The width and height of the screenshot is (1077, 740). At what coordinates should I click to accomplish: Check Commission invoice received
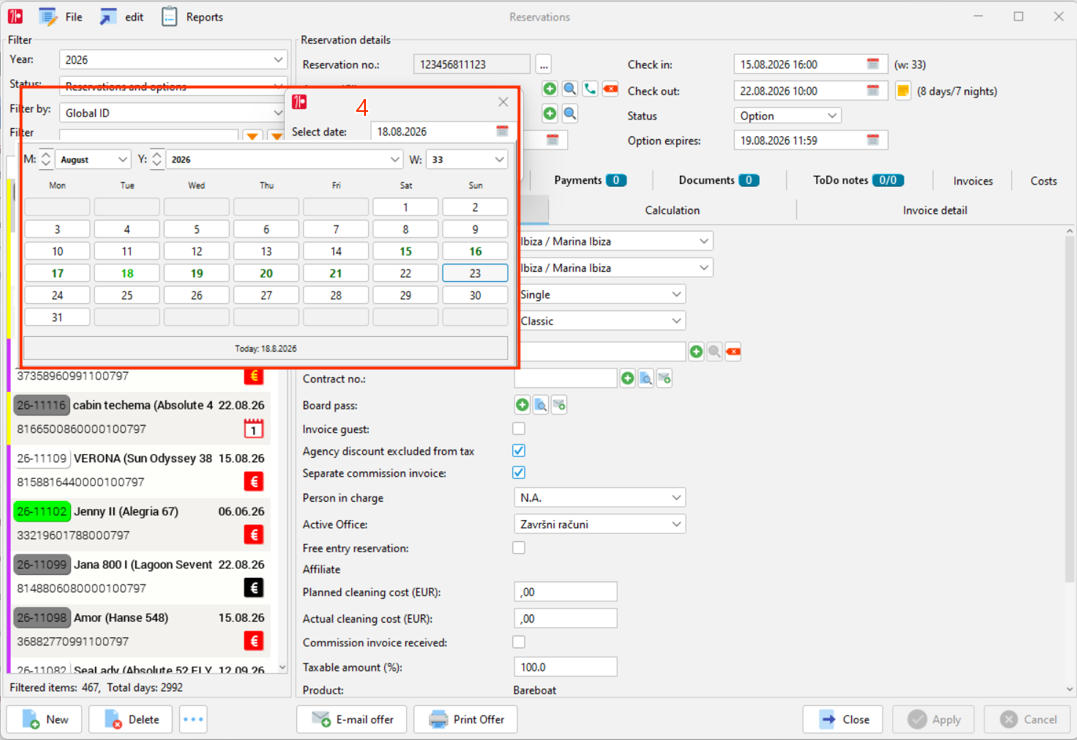point(519,642)
